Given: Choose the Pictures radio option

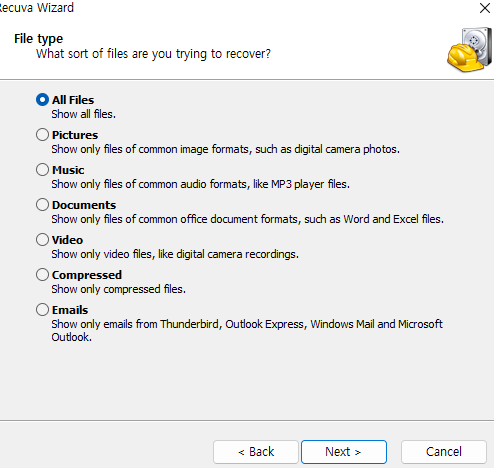Looking at the screenshot, I should click(42, 135).
